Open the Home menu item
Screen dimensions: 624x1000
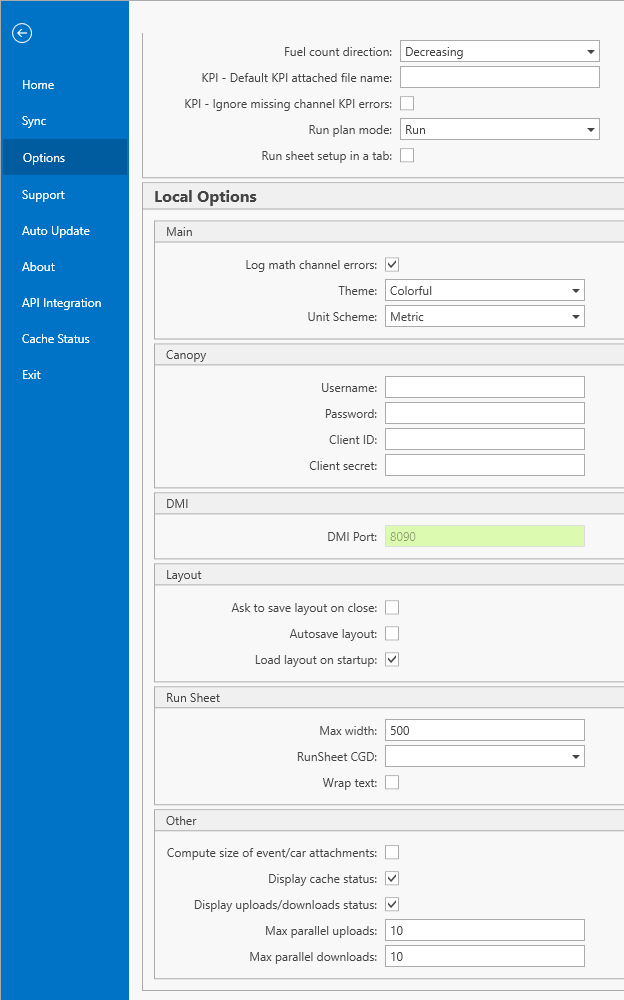click(38, 85)
